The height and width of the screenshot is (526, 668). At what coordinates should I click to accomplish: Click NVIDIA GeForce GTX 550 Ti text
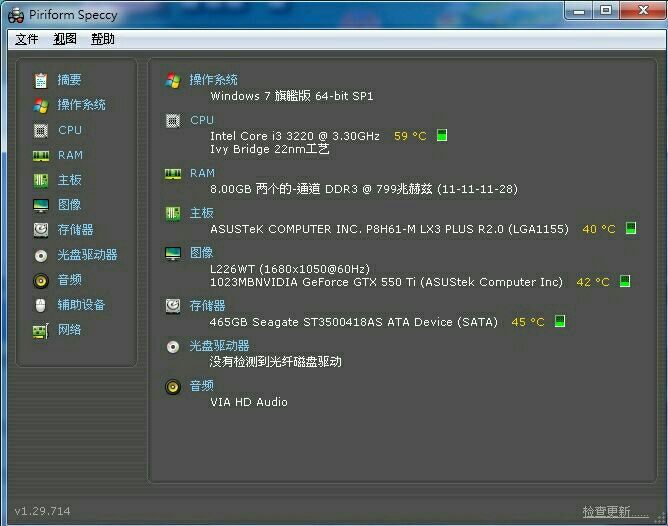pyautogui.click(x=386, y=282)
